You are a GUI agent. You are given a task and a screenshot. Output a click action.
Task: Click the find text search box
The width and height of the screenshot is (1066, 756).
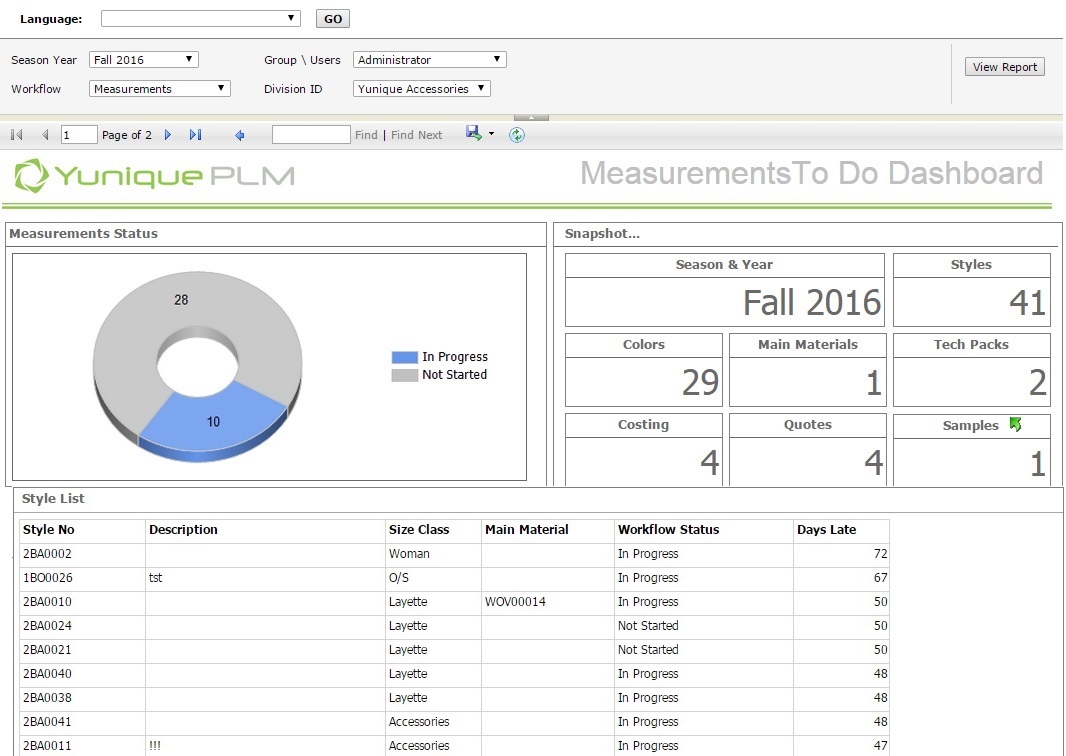(x=311, y=135)
